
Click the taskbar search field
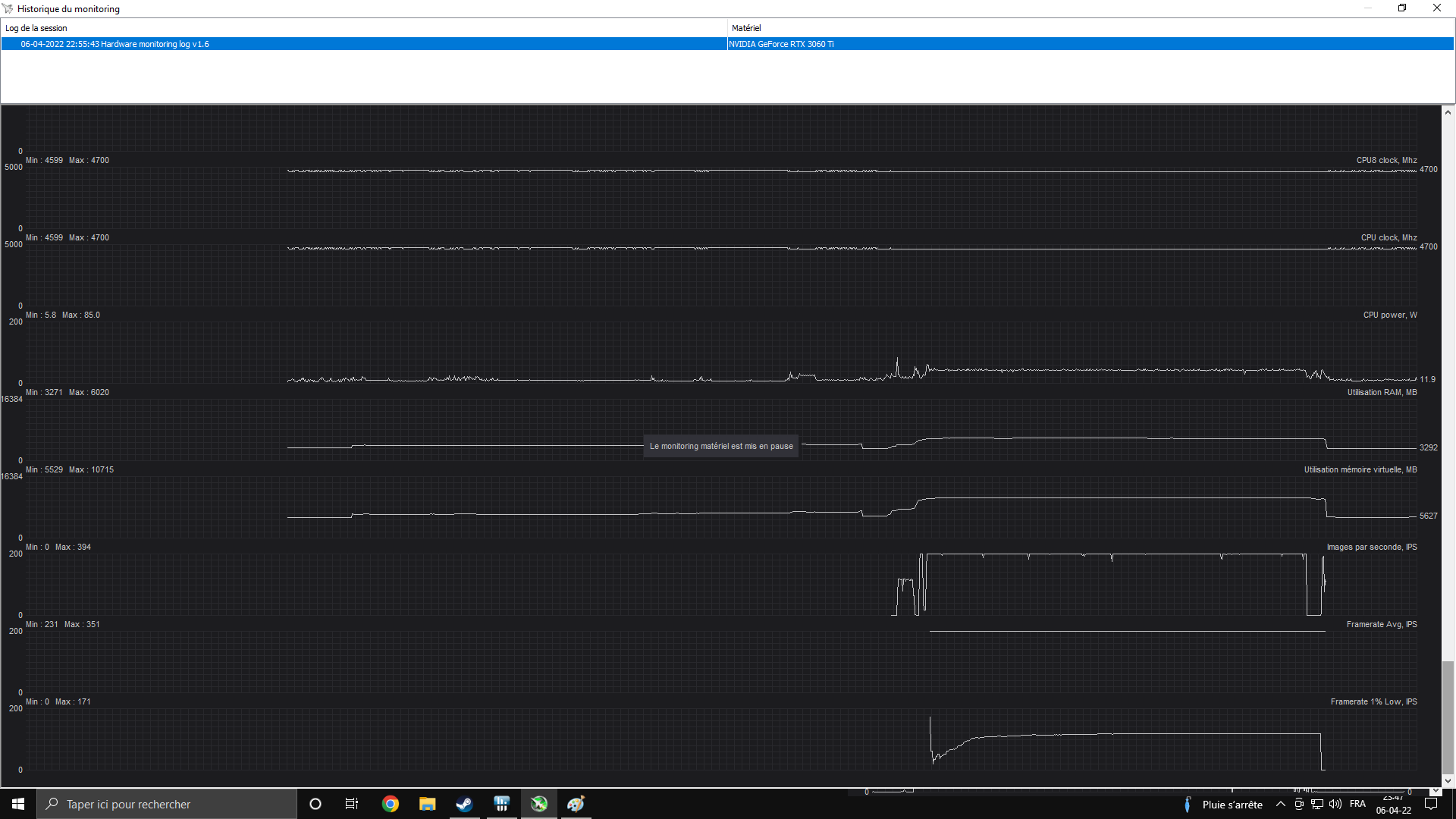[167, 804]
